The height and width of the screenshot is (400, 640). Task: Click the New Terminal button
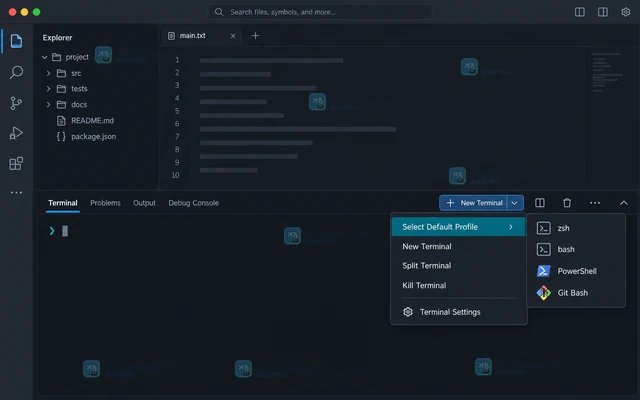pyautogui.click(x=473, y=203)
